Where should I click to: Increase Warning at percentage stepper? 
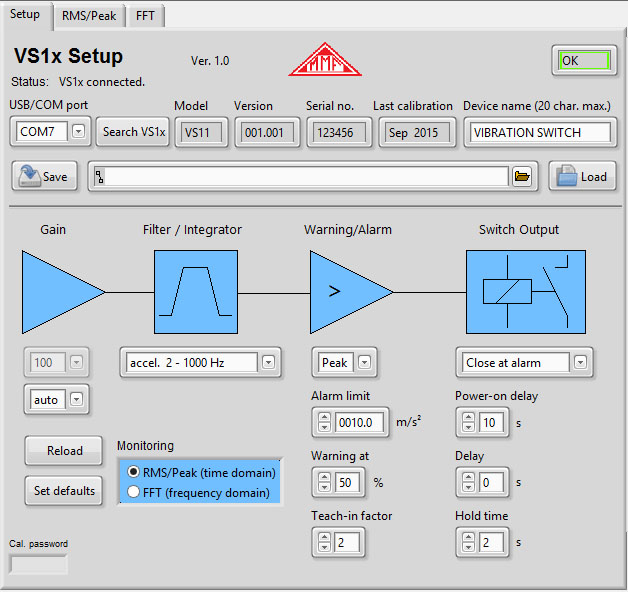tap(324, 477)
